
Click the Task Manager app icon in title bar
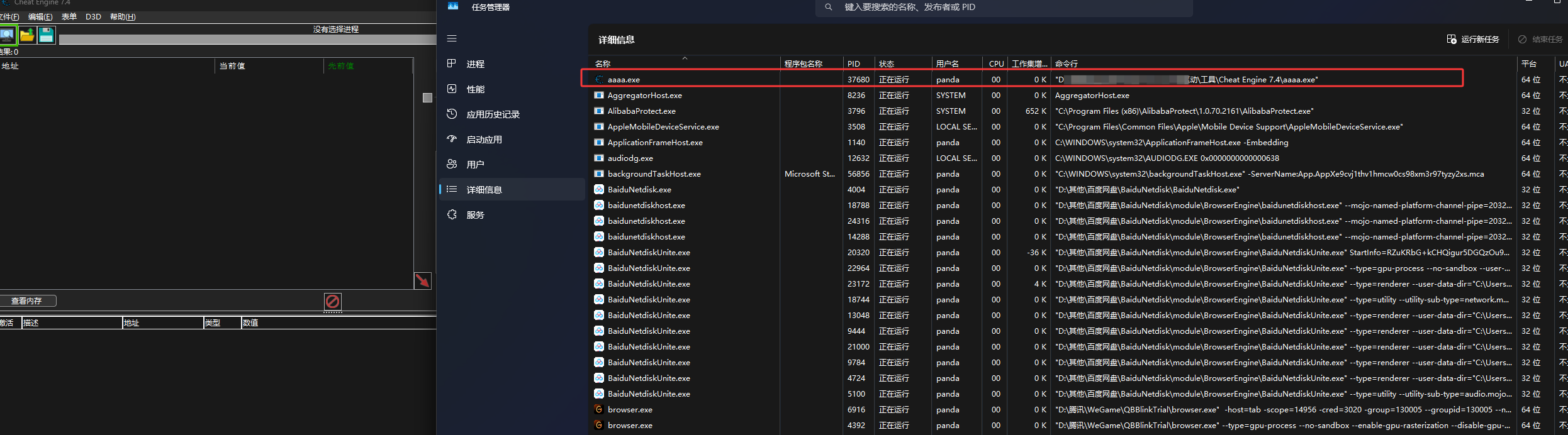pos(453,6)
